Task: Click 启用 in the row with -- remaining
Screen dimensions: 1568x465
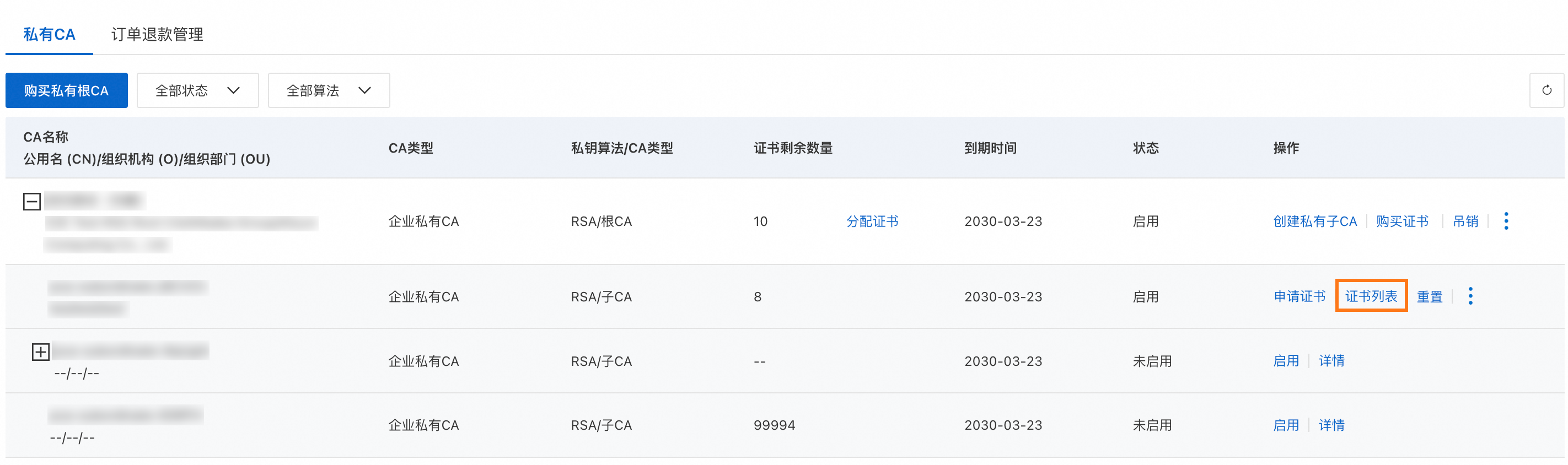Action: [x=1286, y=361]
